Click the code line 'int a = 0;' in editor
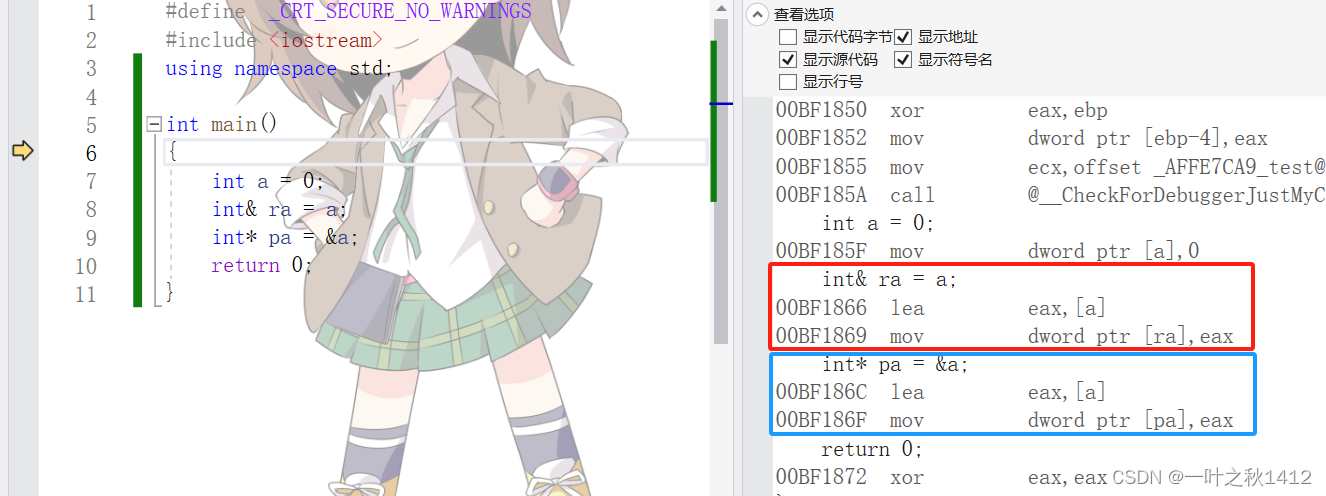 [268, 181]
